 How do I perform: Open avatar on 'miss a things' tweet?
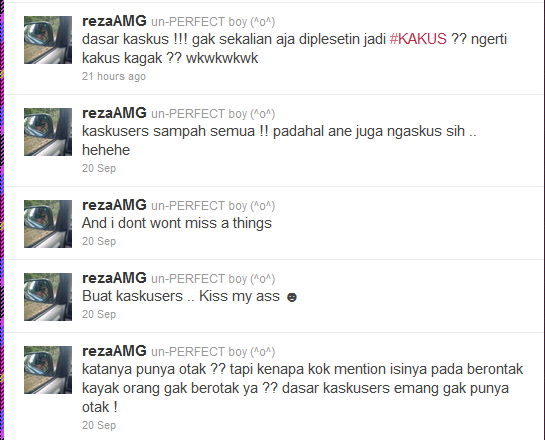coord(48,224)
